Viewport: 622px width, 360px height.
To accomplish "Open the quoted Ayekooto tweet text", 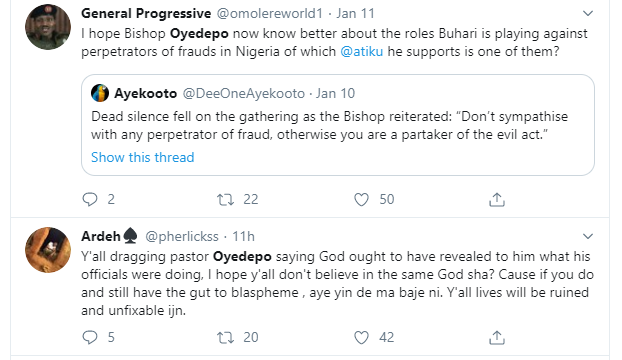I will click(x=329, y=125).
